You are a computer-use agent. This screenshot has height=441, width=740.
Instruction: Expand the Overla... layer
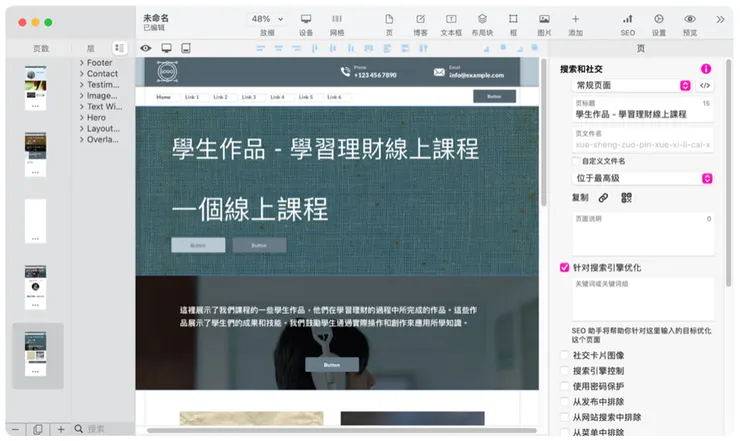(82, 139)
